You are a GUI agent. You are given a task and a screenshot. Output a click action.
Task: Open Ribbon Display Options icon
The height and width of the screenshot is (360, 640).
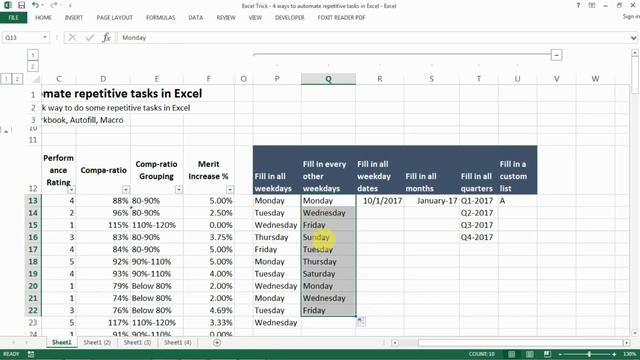(x=592, y=6)
